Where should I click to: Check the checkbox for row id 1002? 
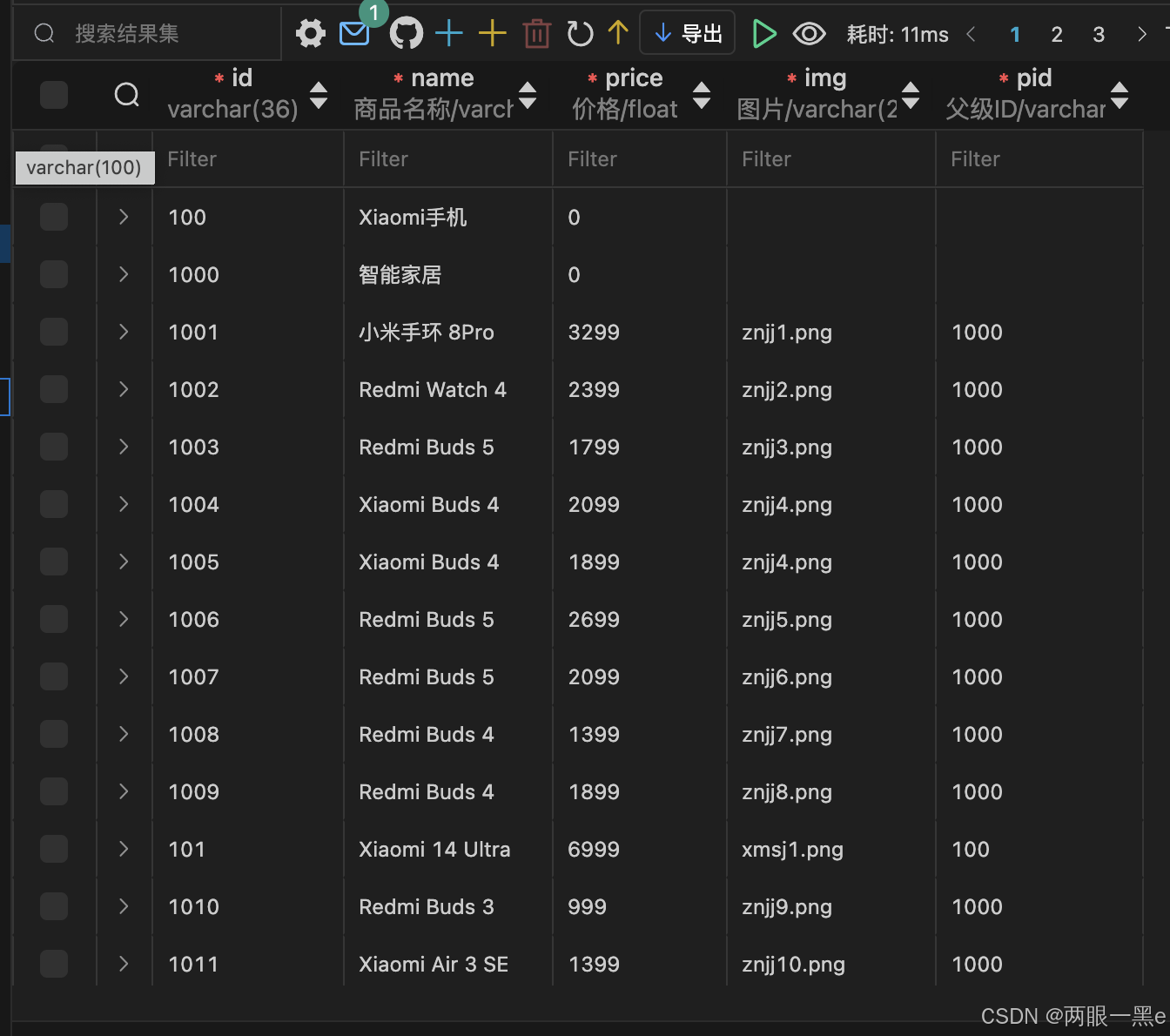tap(54, 389)
